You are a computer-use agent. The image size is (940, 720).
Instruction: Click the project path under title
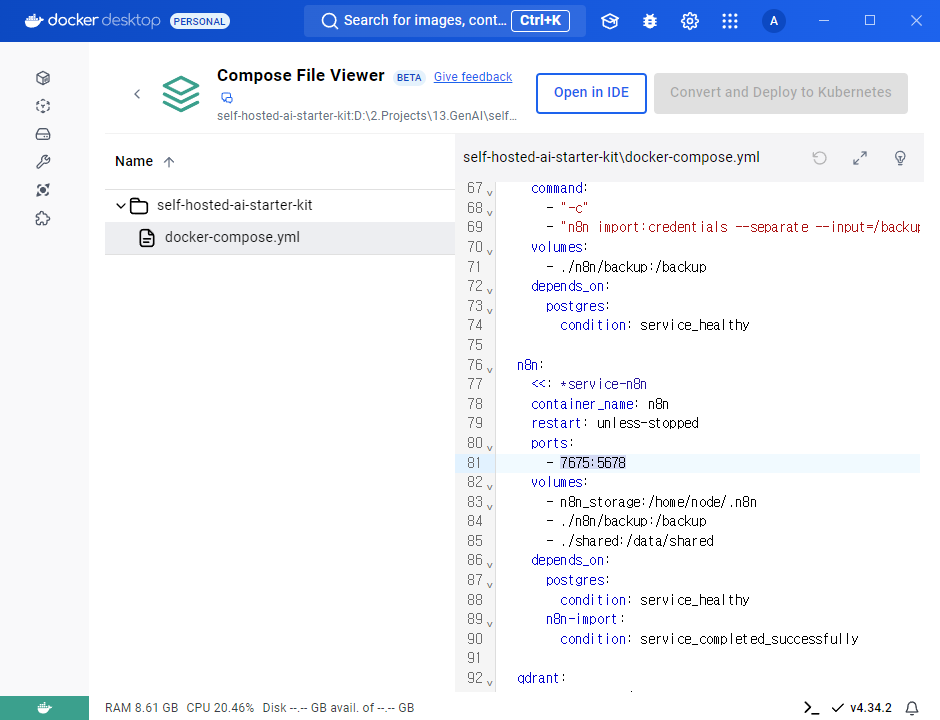[x=367, y=116]
